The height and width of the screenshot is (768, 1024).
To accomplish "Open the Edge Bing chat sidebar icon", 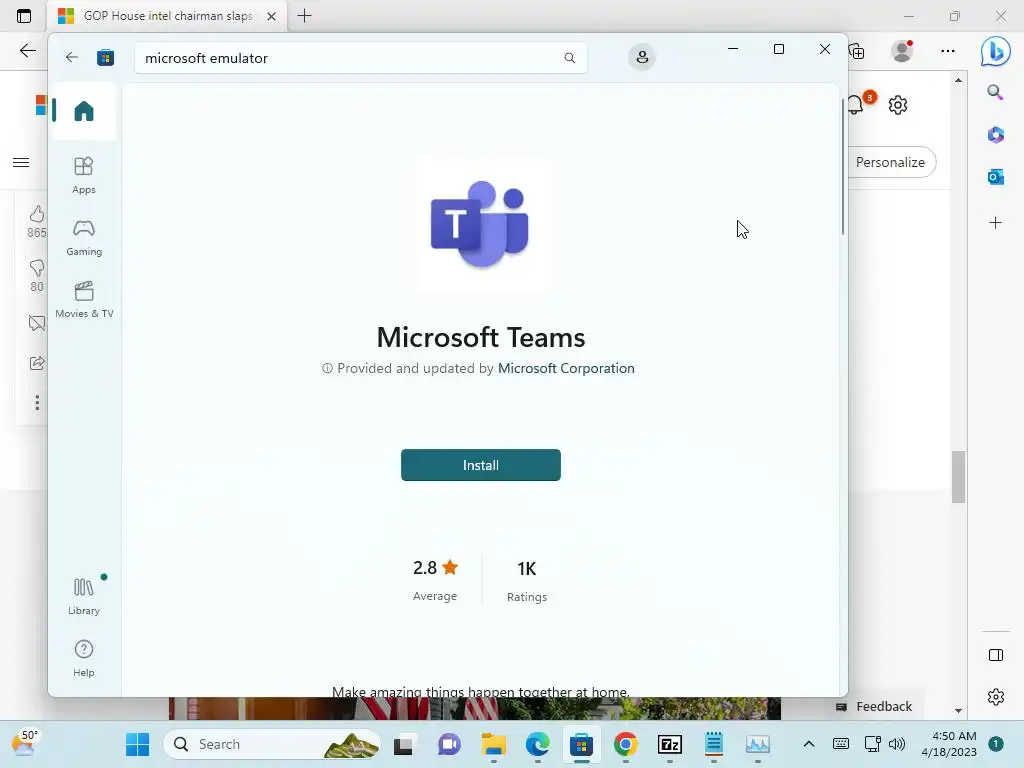I will (995, 51).
